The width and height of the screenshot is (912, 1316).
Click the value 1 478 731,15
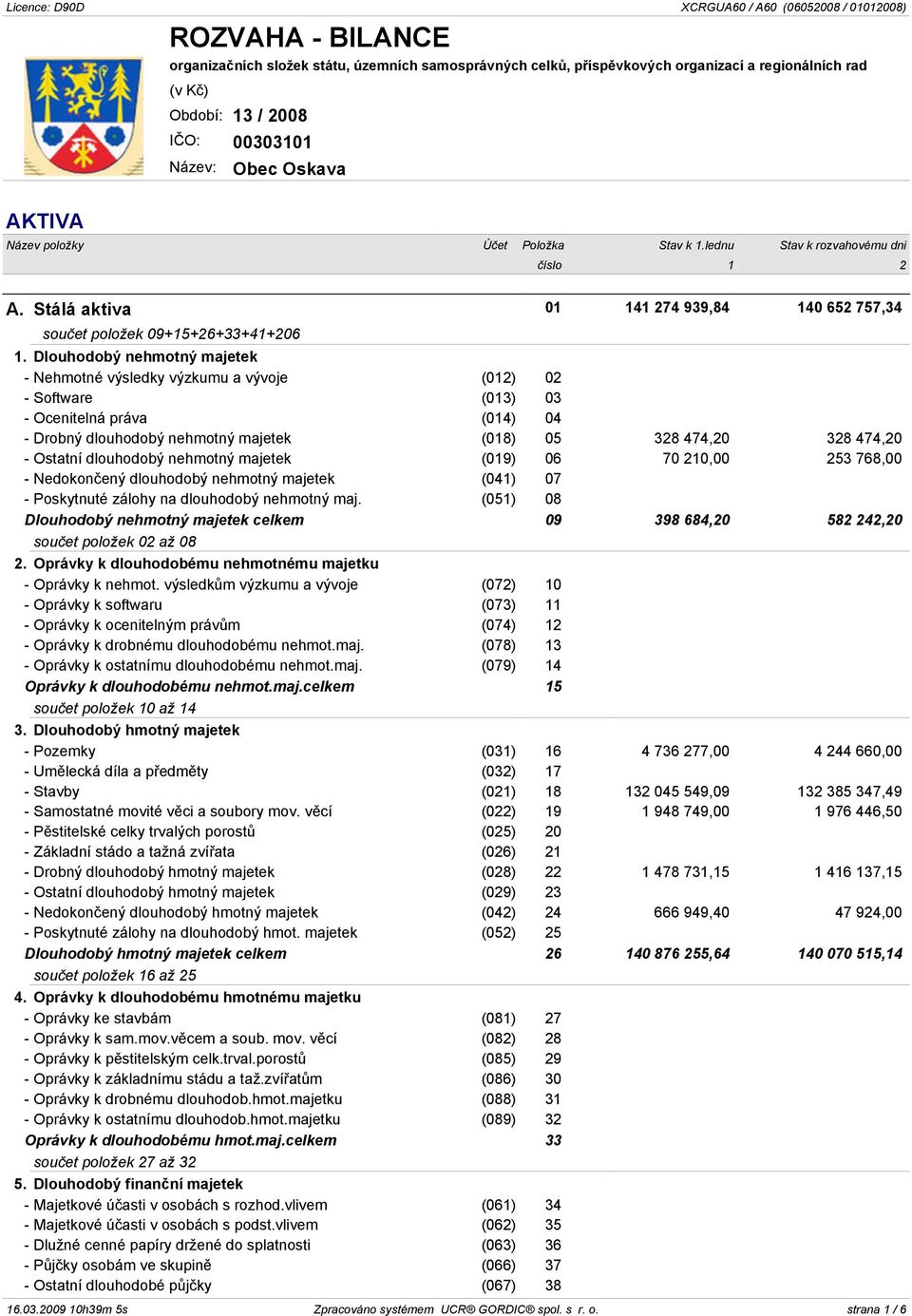tap(685, 872)
